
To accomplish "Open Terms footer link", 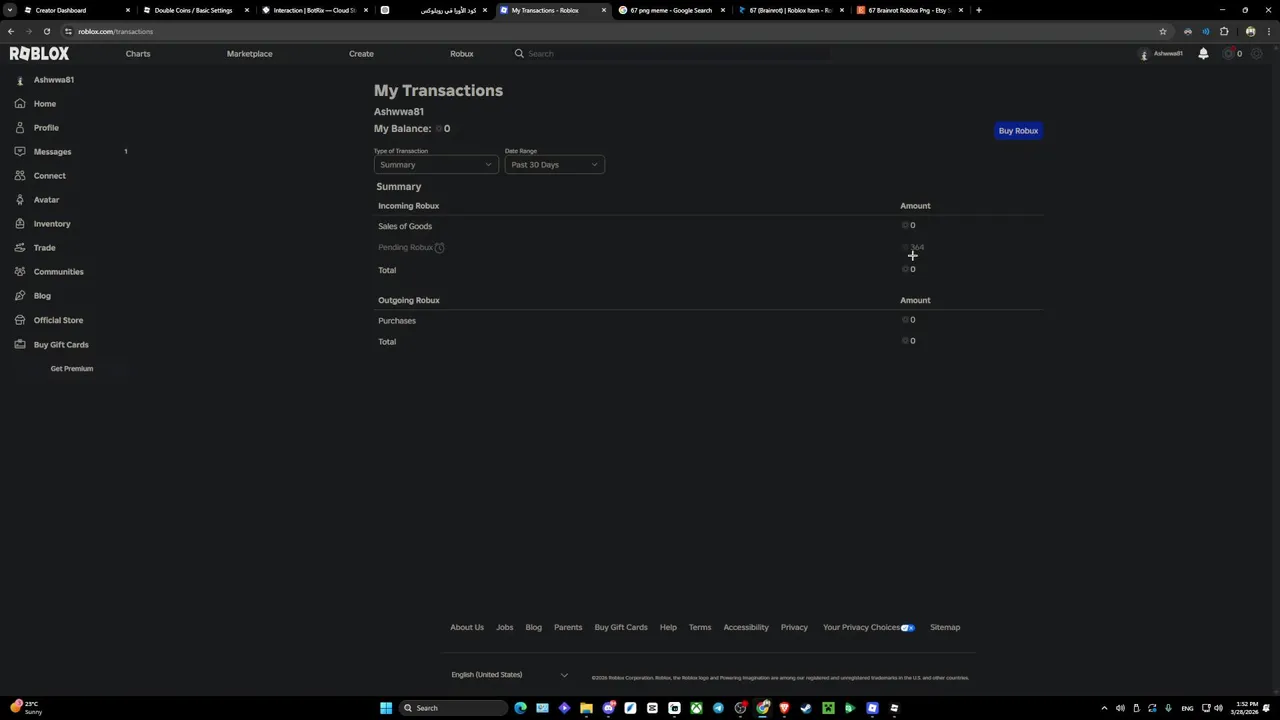I will pyautogui.click(x=700, y=627).
